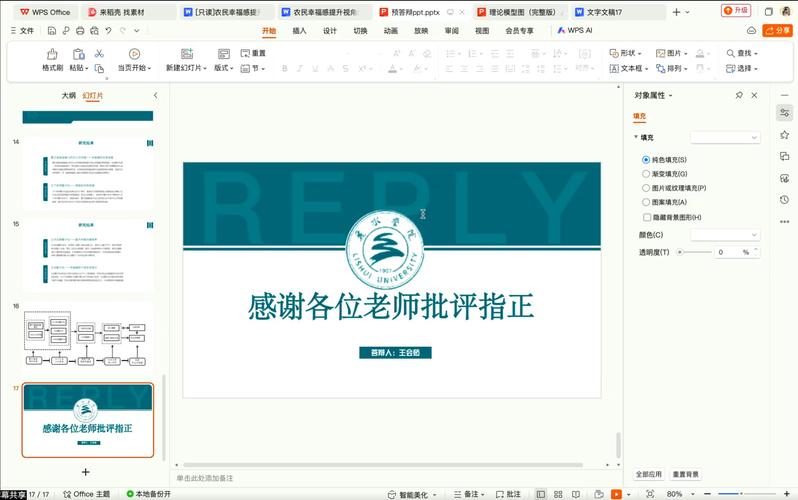Open the Color (颜色) dropdown

(725, 235)
